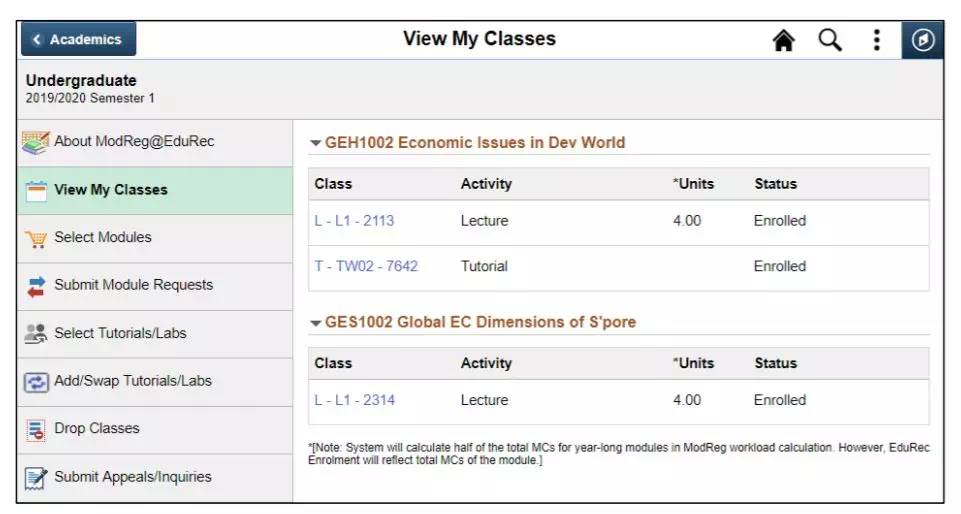The height and width of the screenshot is (514, 961).
Task: Open the Select Tutorials/Labs menu item
Action: point(120,333)
